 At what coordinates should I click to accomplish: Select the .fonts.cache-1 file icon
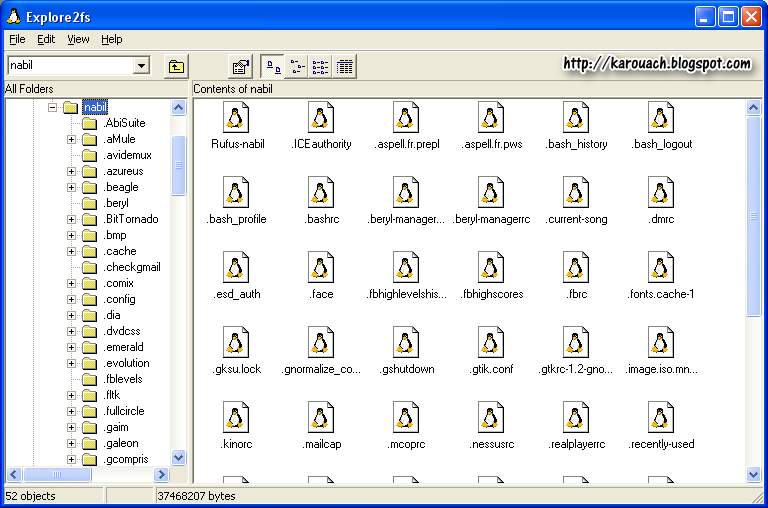click(x=661, y=267)
